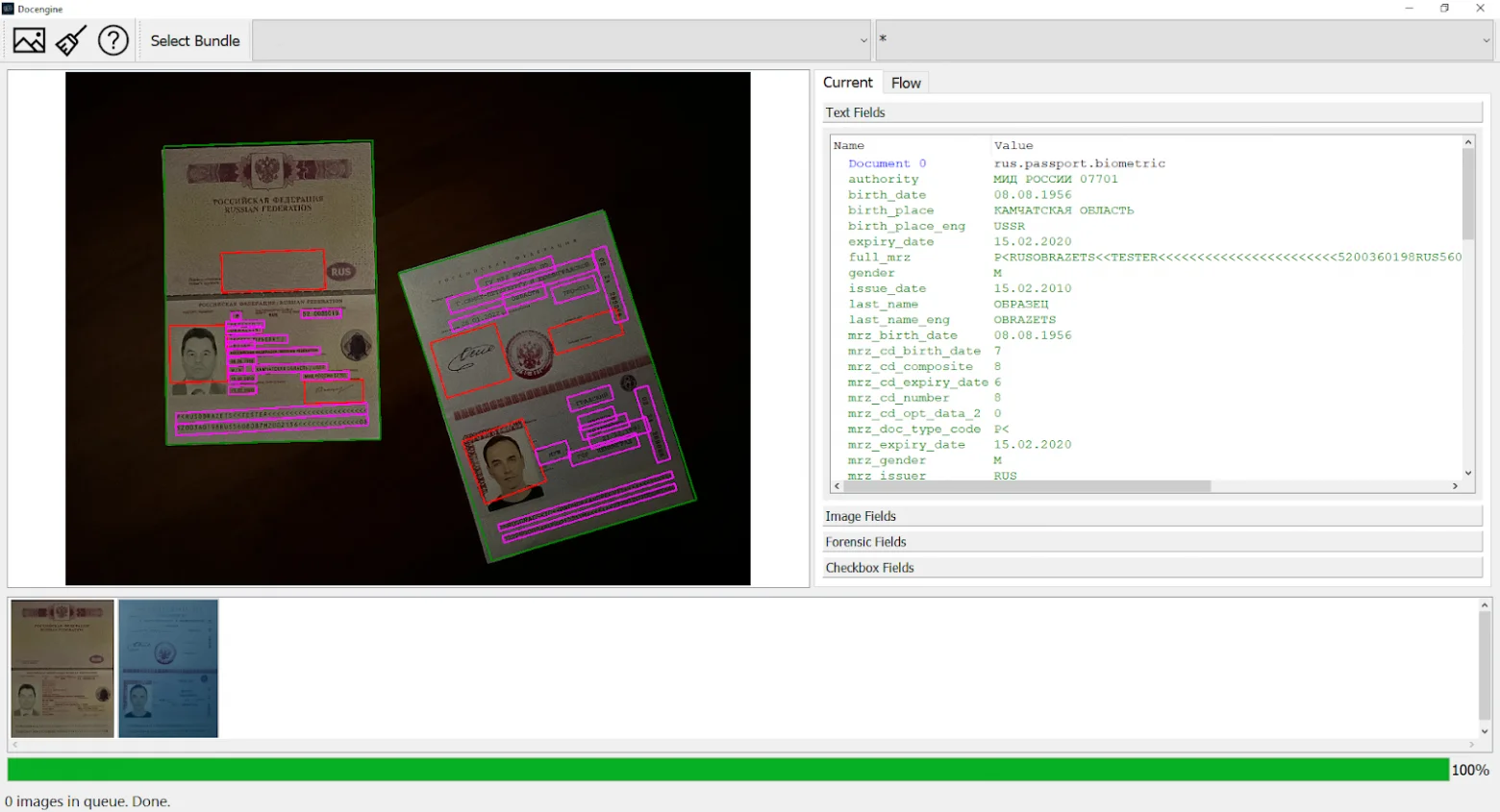Screen dimensions: 1500x812
Task: Click the Value column header
Action: 1013,146
